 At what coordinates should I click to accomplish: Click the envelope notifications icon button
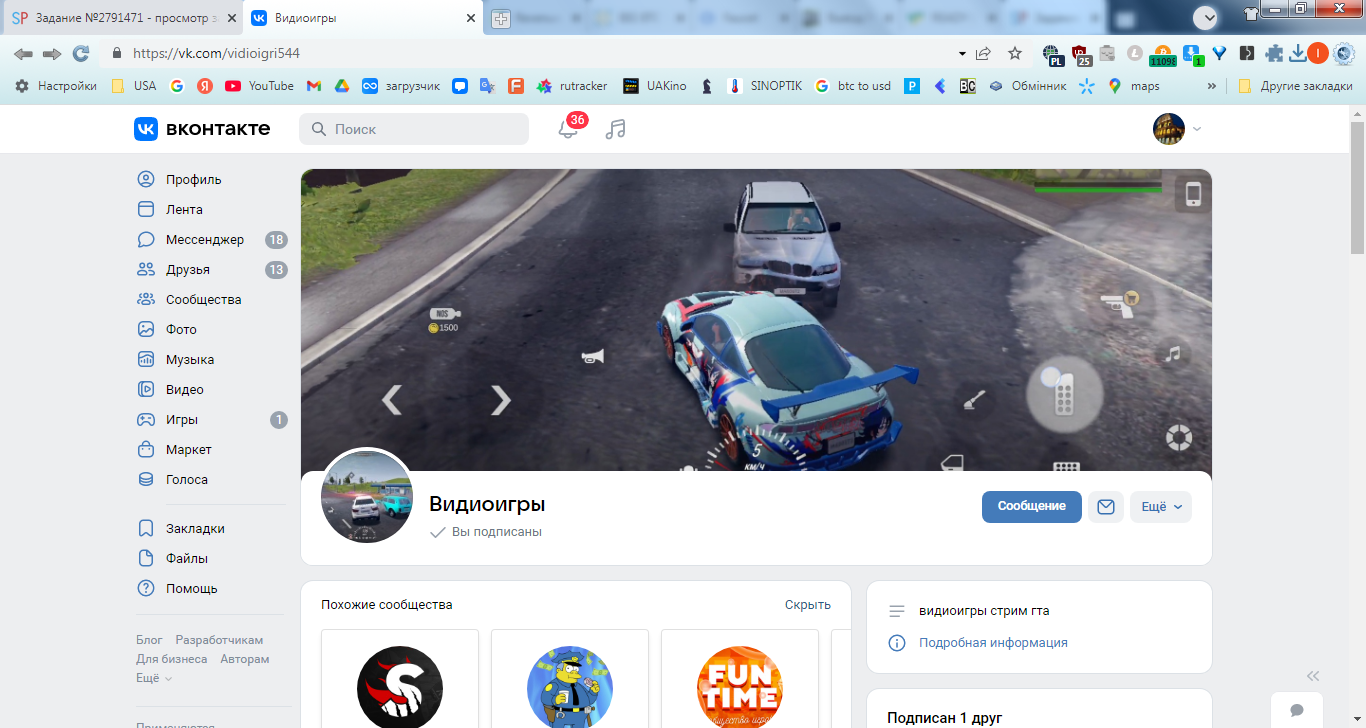(x=1106, y=507)
